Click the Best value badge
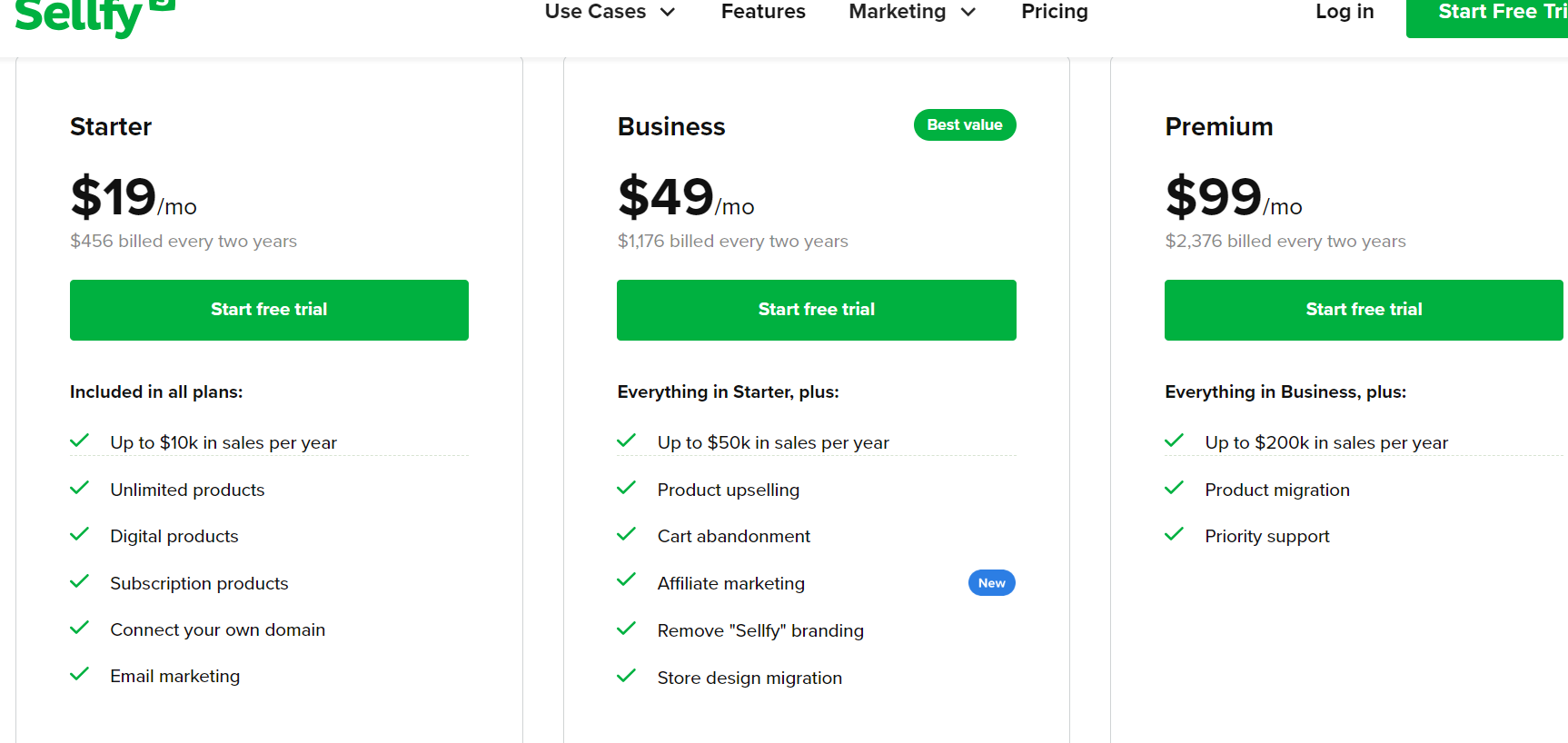The height and width of the screenshot is (743, 1568). click(x=965, y=124)
